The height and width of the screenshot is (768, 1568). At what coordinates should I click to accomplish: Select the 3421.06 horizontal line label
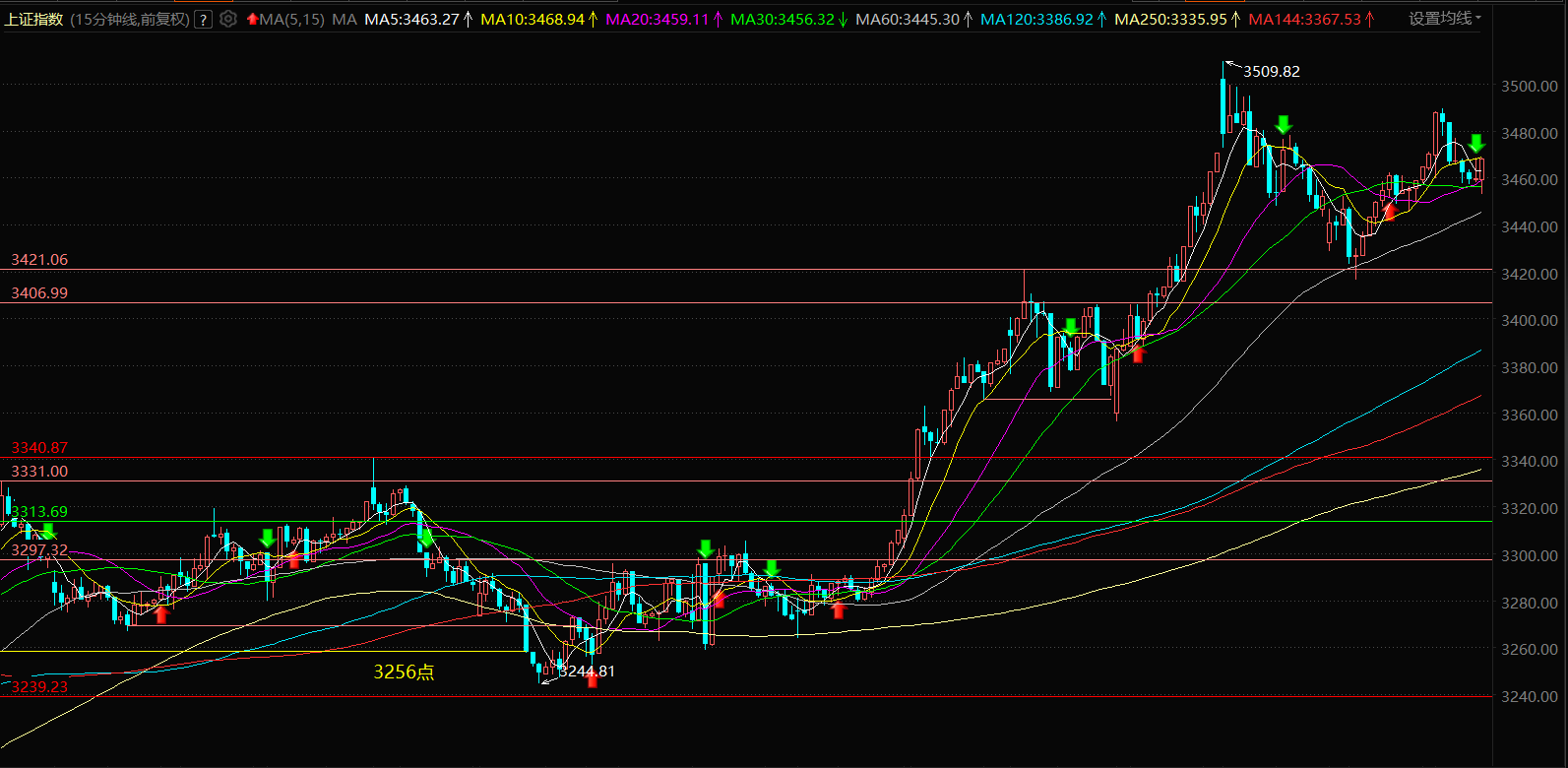pyautogui.click(x=39, y=260)
